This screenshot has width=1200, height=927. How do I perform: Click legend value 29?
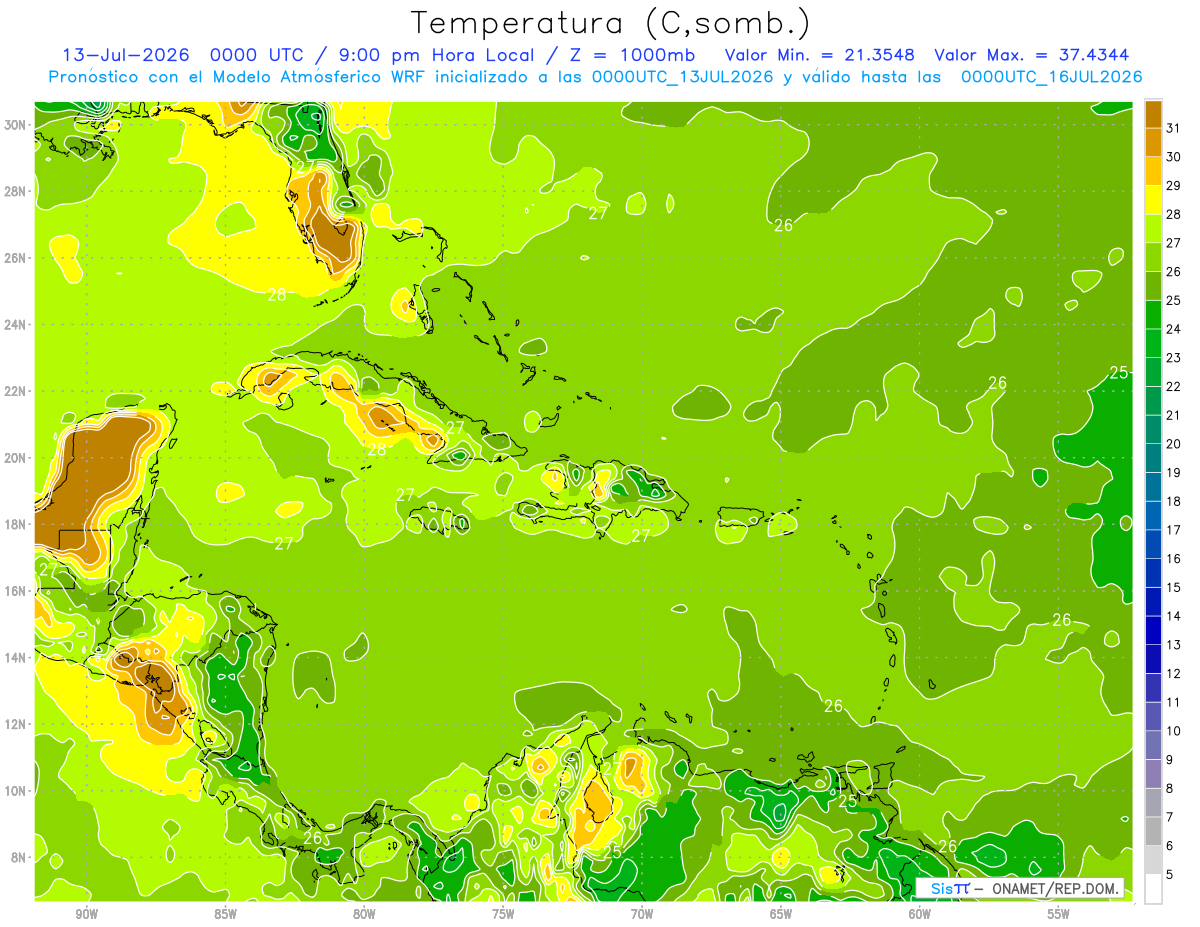[x=1174, y=185]
